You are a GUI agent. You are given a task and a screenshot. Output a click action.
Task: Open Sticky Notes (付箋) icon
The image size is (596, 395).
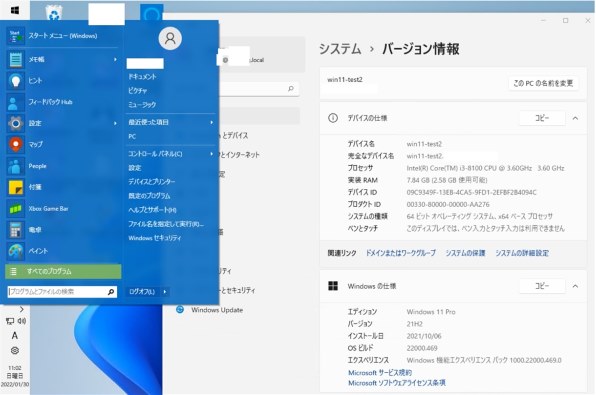[16, 187]
